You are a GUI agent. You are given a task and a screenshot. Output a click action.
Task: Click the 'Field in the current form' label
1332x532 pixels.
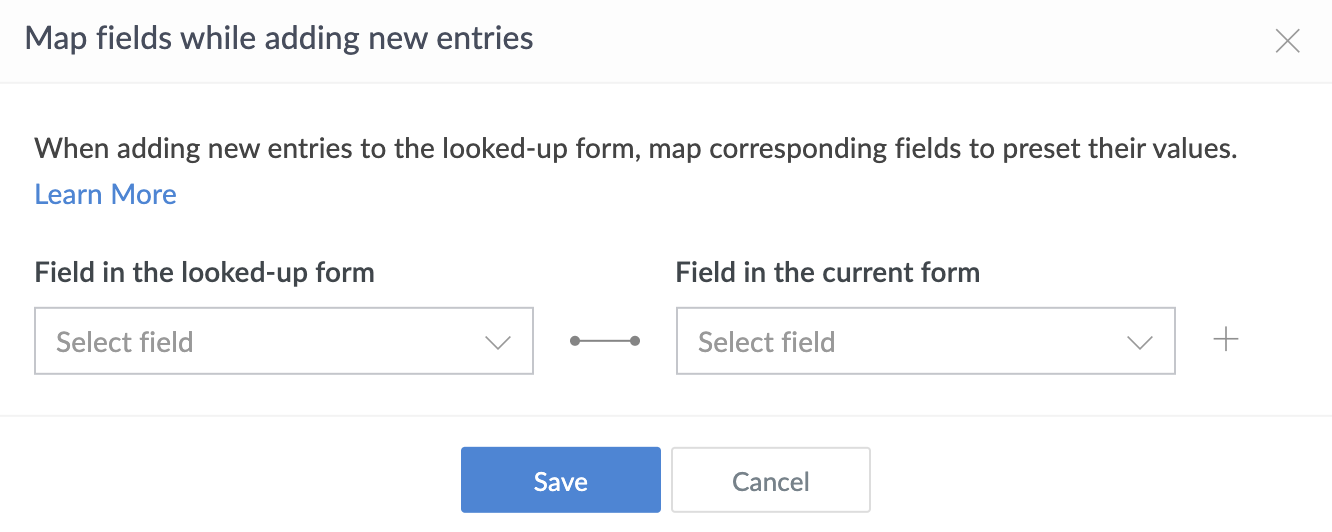pyautogui.click(x=827, y=272)
